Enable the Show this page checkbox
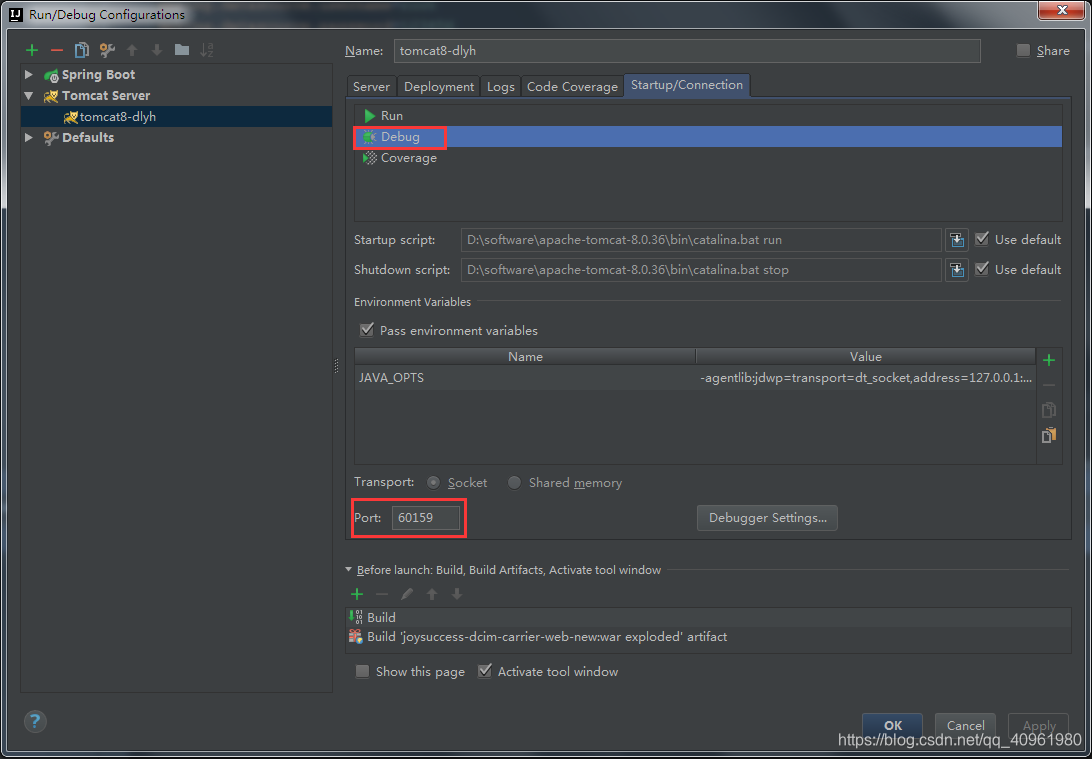The width and height of the screenshot is (1092, 759). [x=362, y=671]
